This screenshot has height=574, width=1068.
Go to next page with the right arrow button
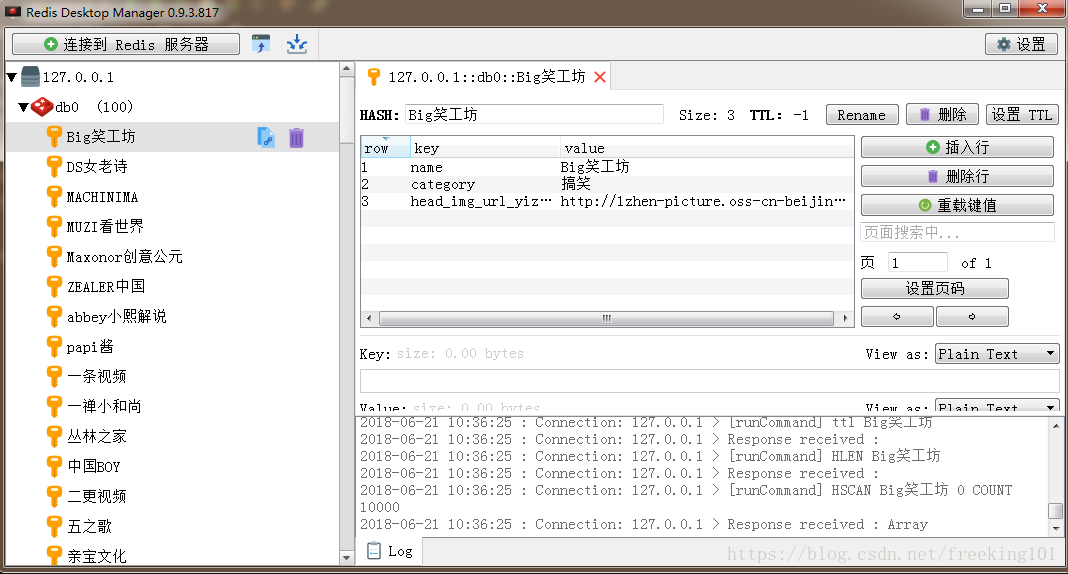click(x=972, y=317)
